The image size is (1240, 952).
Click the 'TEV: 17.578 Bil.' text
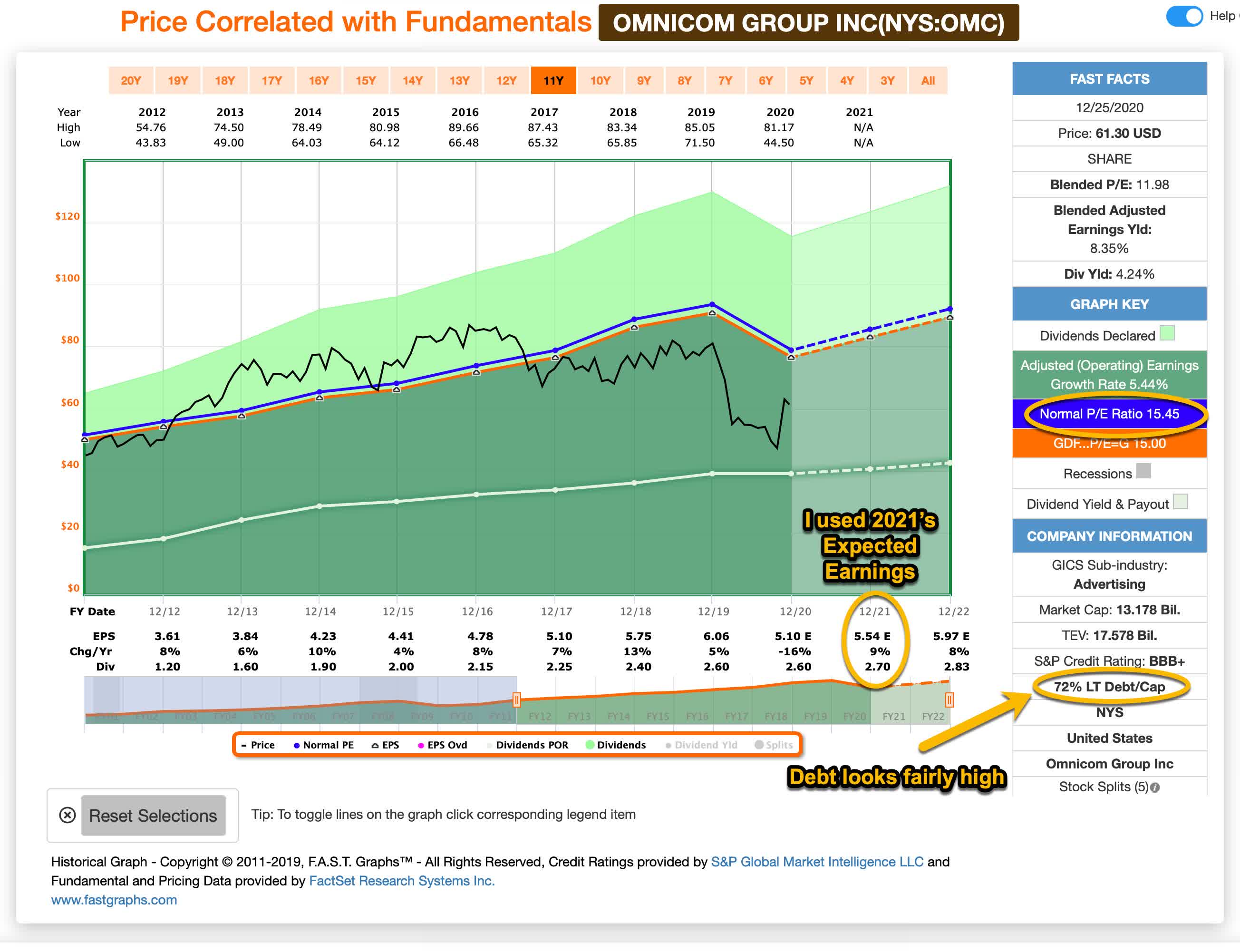click(1109, 635)
